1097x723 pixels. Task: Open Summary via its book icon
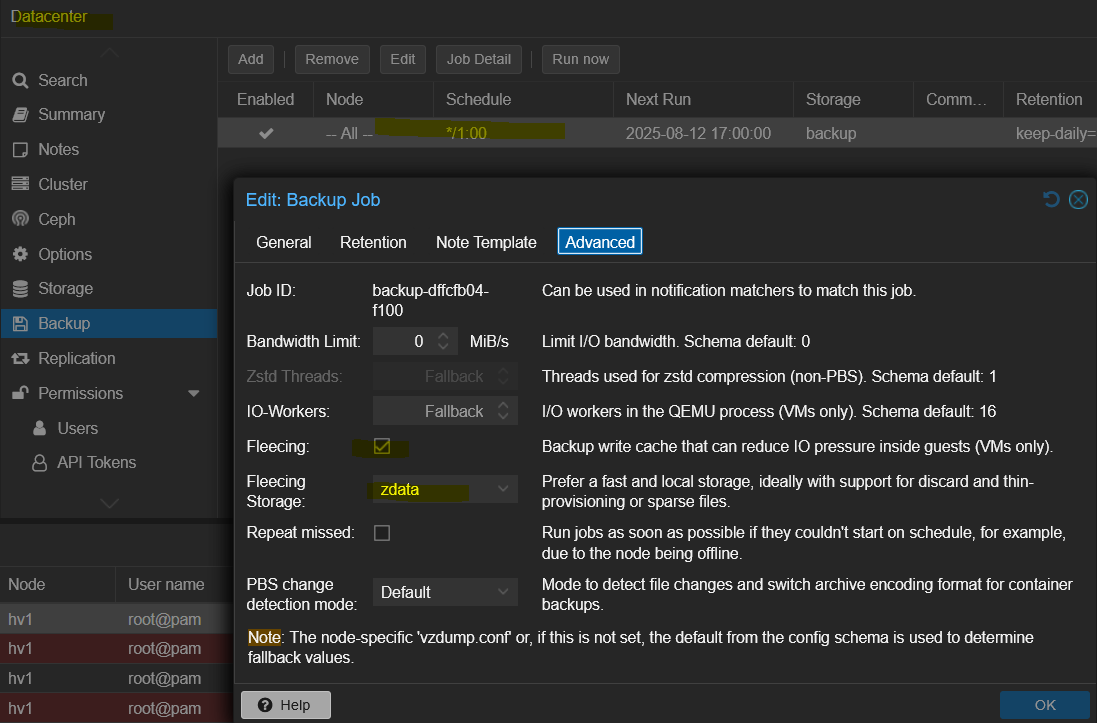point(20,115)
